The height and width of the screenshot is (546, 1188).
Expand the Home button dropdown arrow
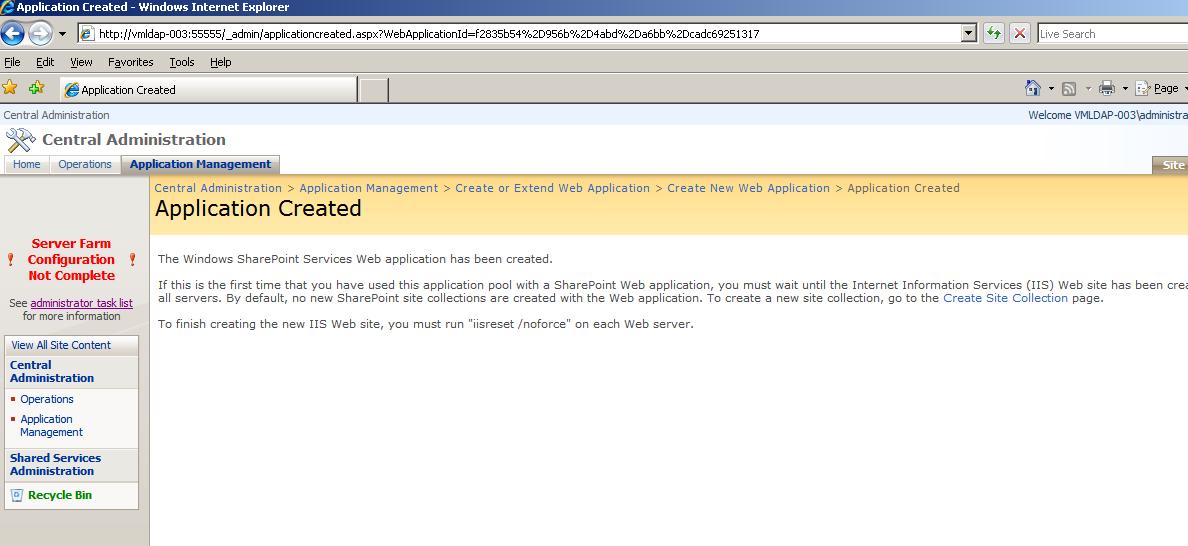[1051, 89]
